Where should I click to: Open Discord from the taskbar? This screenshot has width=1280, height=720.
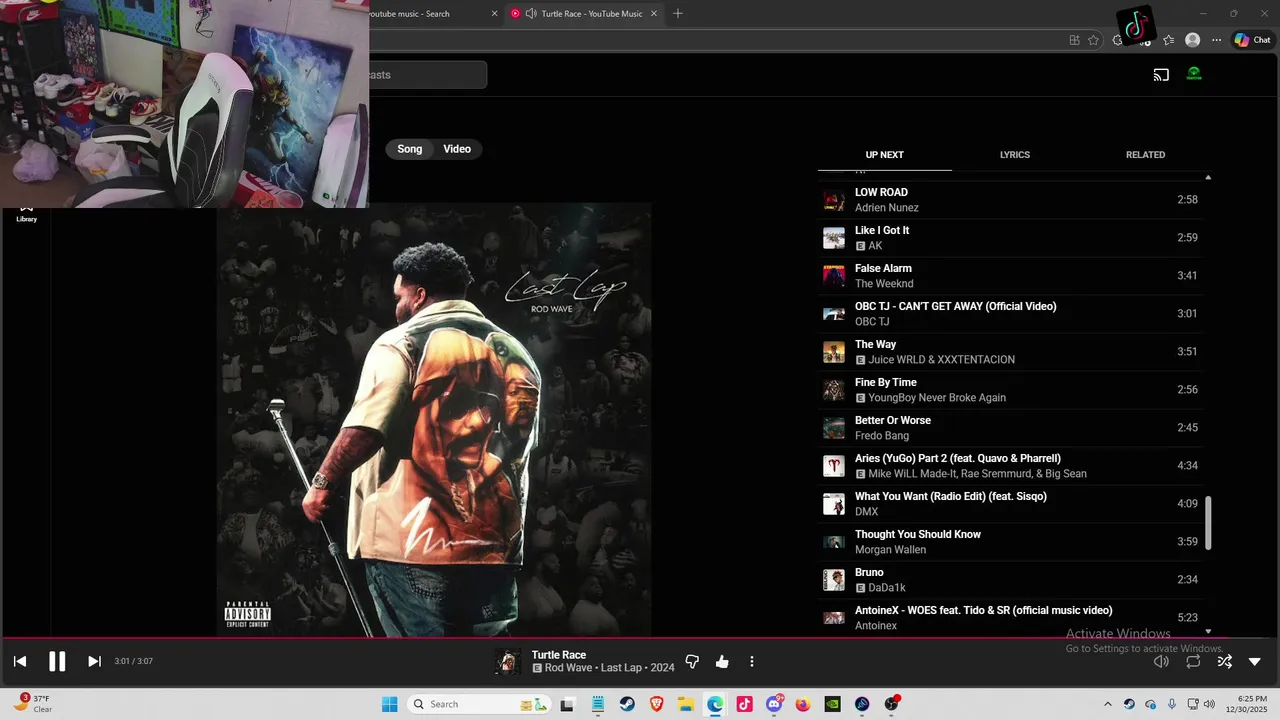[774, 704]
